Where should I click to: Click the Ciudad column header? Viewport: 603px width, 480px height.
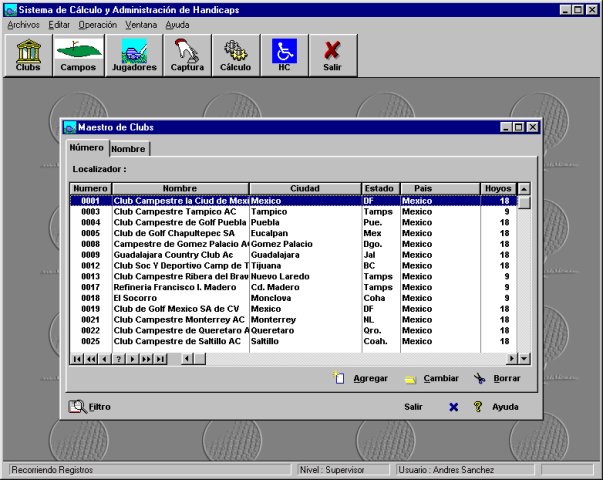pos(304,188)
